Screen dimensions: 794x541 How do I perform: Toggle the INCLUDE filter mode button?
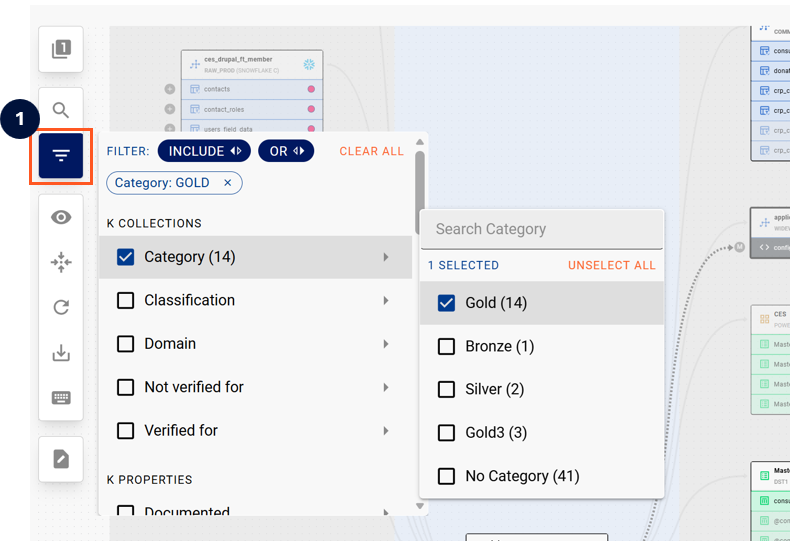pos(204,151)
